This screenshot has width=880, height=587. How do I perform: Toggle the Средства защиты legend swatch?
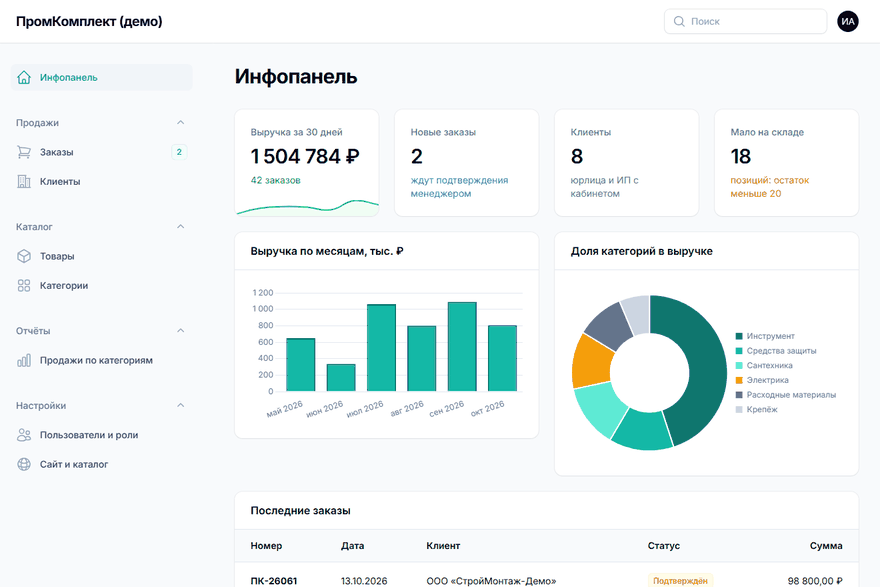pos(739,351)
